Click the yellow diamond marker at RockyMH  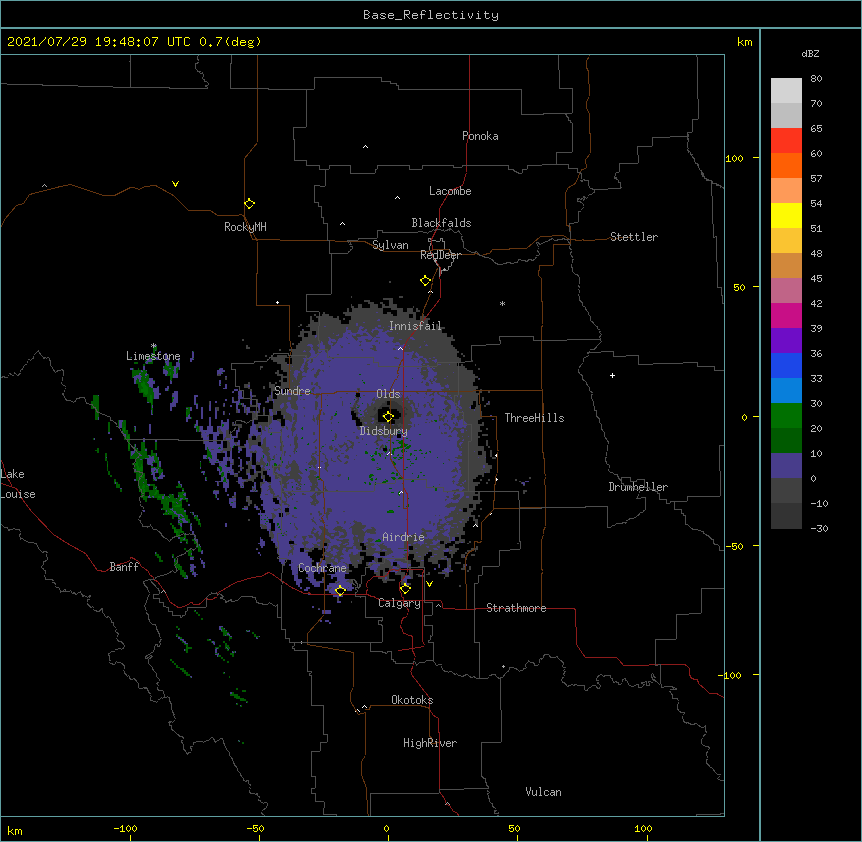(x=250, y=203)
